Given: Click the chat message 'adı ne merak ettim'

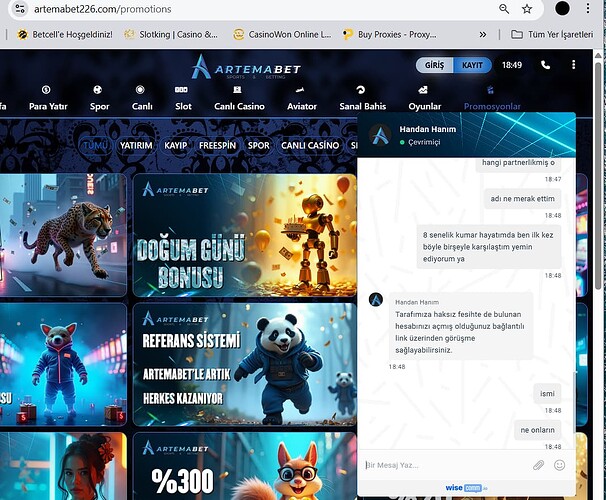Looking at the screenshot, I should [x=522, y=199].
